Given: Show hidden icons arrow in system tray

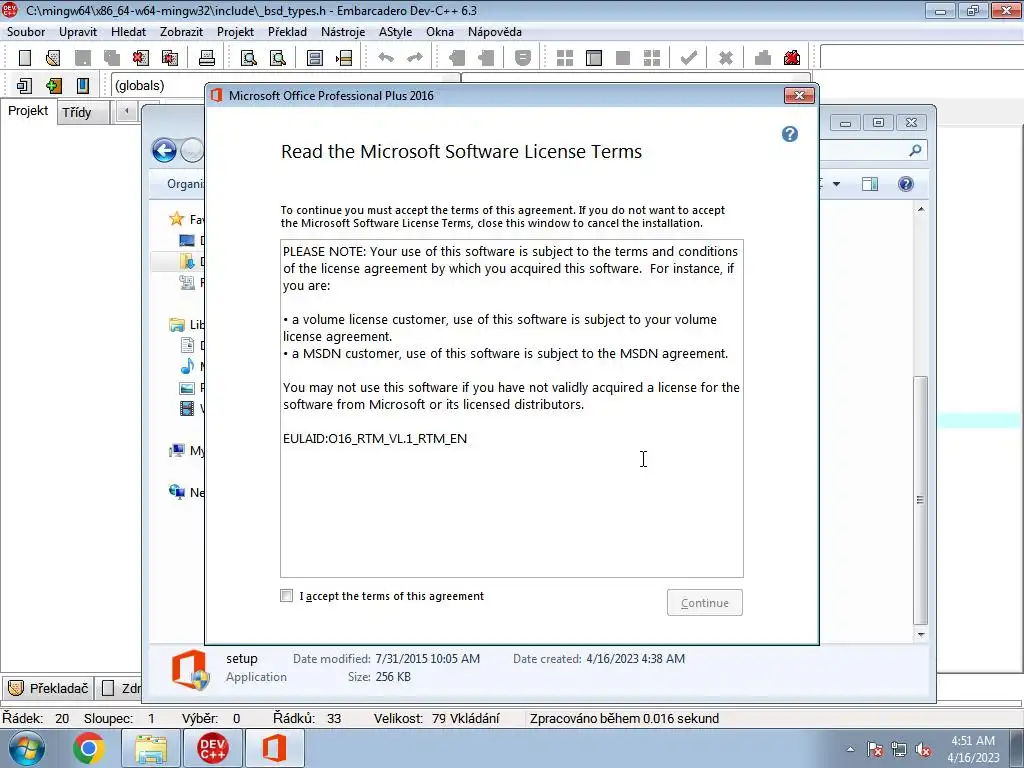Looking at the screenshot, I should coord(850,749).
